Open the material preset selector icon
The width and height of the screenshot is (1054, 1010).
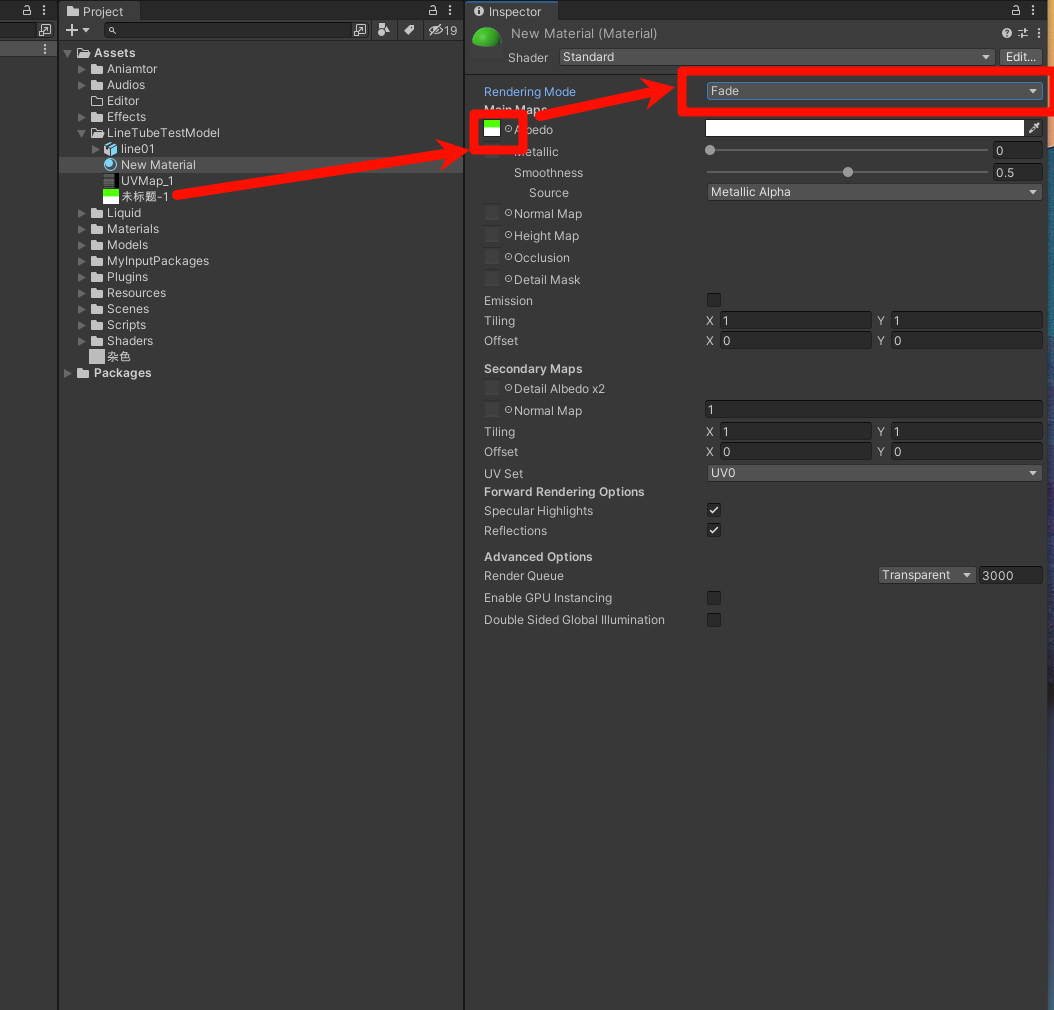[x=1024, y=33]
